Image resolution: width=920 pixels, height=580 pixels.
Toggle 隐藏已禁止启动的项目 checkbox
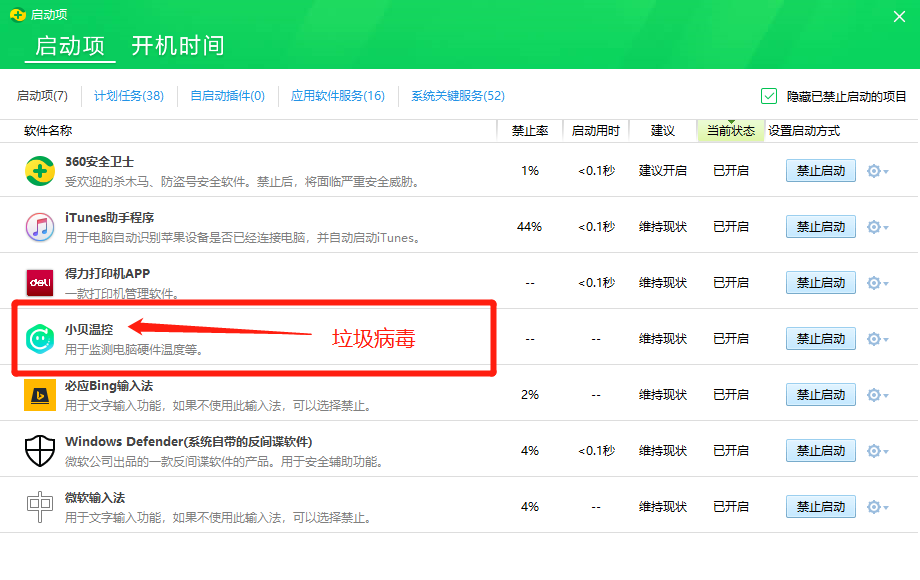tap(769, 96)
